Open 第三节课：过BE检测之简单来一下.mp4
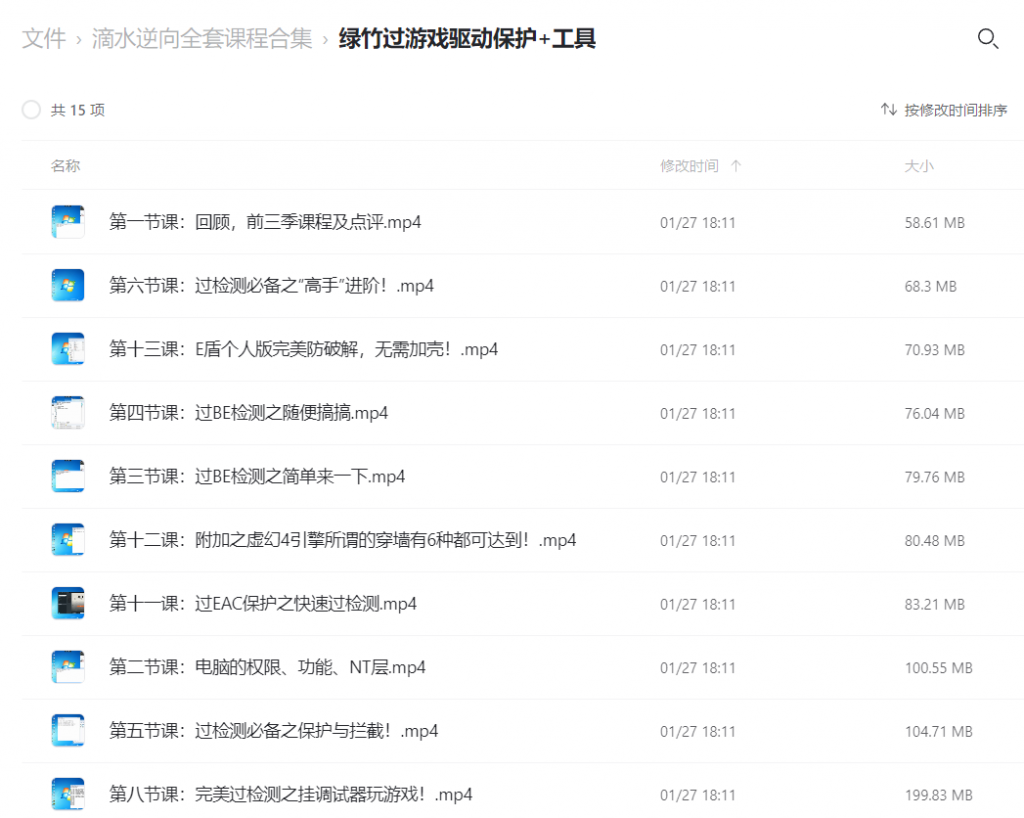Screen dimensions: 1024x818 tap(257, 477)
